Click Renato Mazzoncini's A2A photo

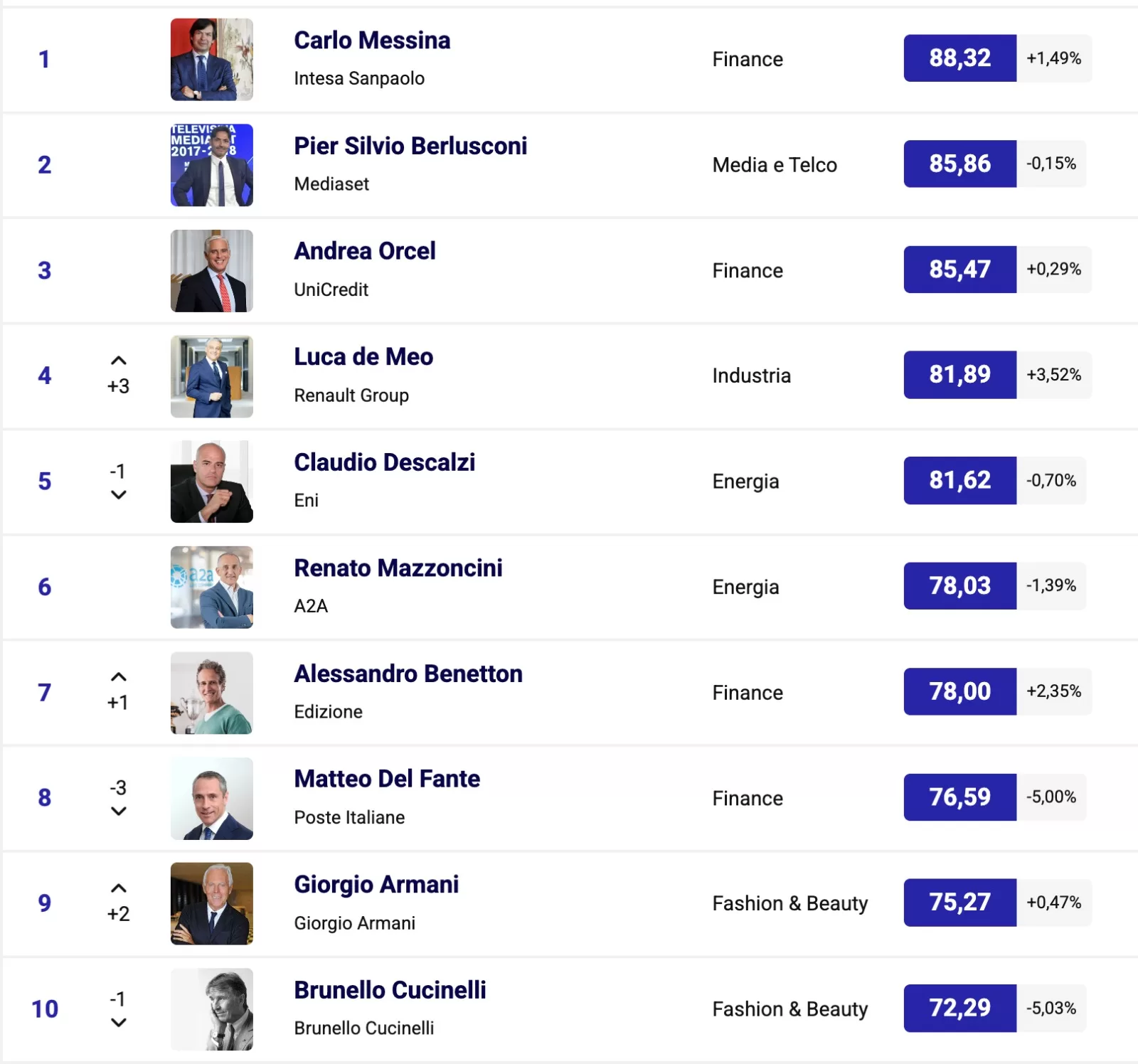click(211, 587)
